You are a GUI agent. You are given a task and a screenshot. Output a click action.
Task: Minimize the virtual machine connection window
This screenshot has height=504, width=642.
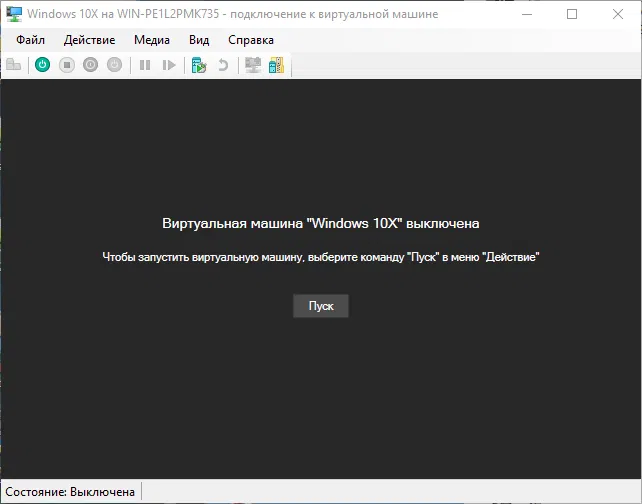point(527,14)
